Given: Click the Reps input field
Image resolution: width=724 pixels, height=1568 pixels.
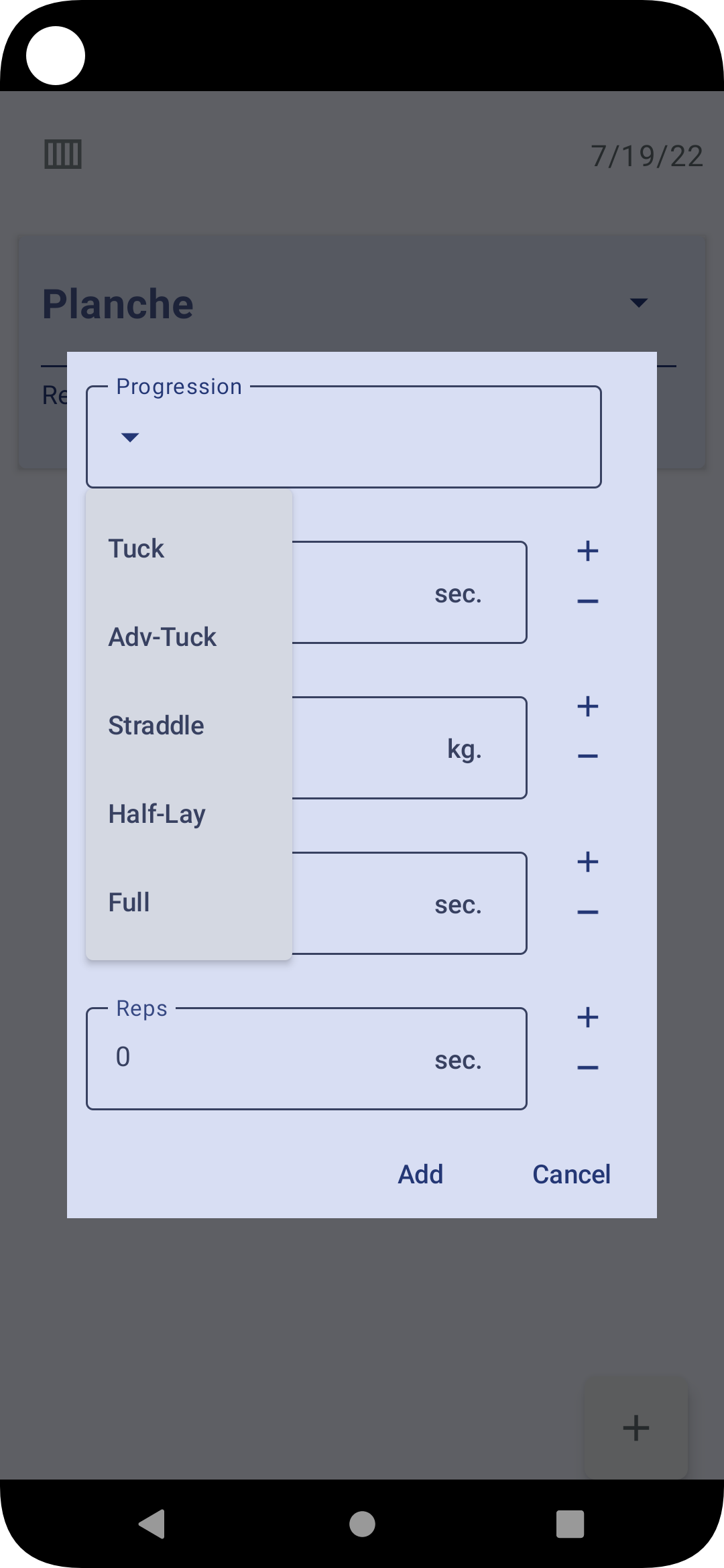Looking at the screenshot, I should point(307,1059).
